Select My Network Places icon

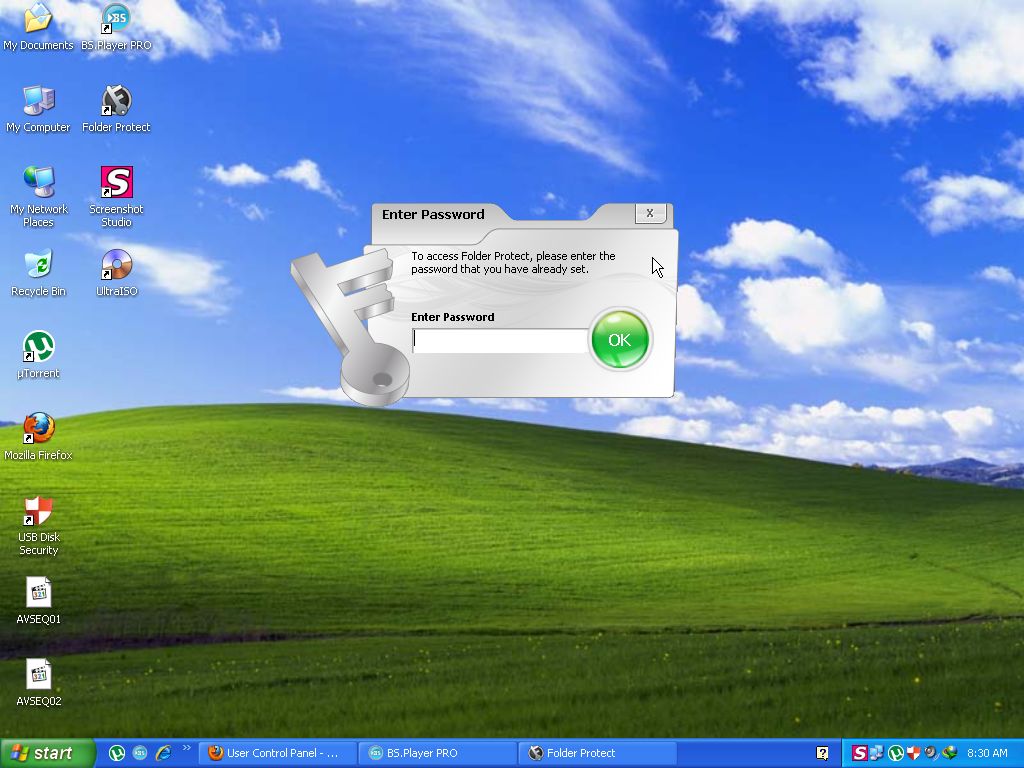[x=39, y=197]
